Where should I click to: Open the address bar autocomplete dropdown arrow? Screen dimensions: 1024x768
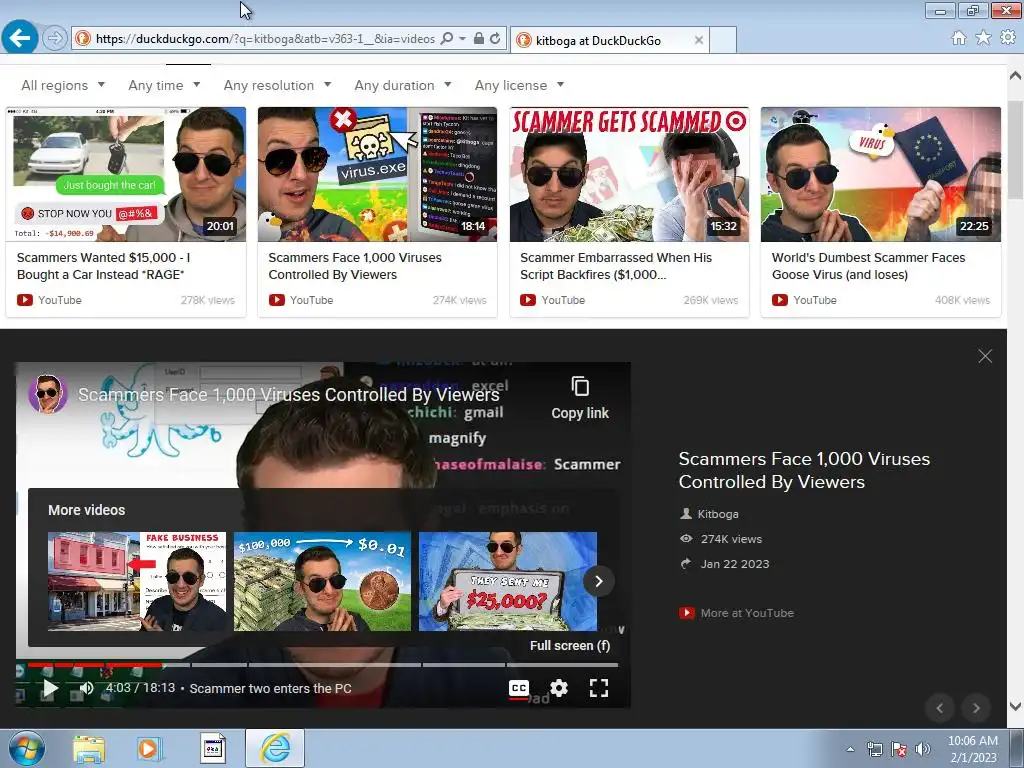pyautogui.click(x=462, y=39)
